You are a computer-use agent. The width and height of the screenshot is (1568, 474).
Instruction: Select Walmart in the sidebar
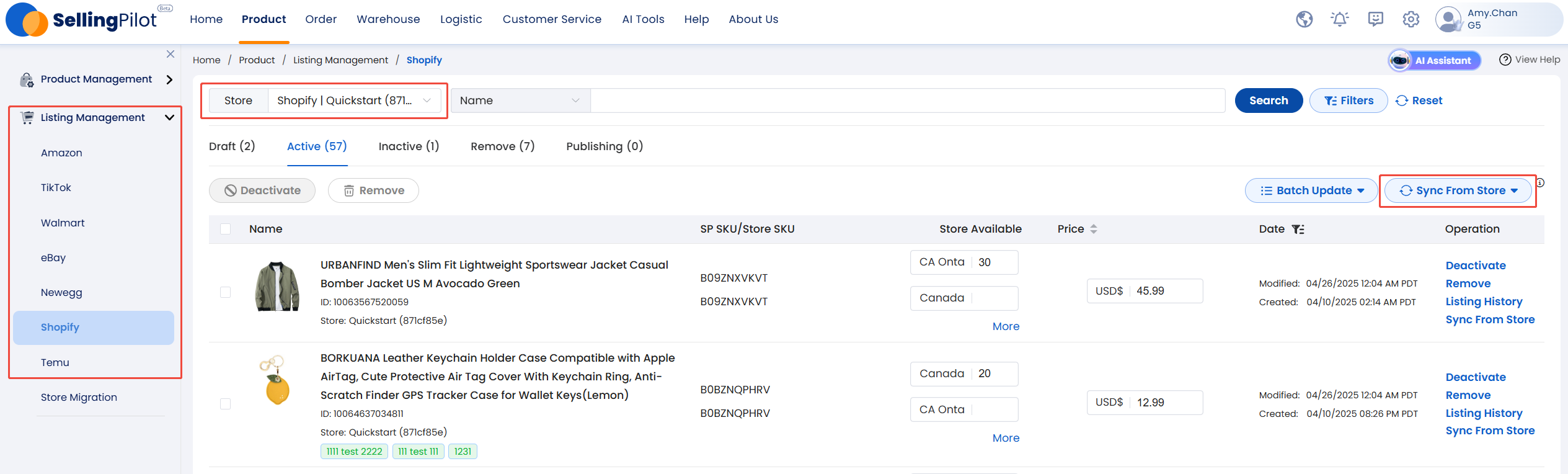pyautogui.click(x=63, y=223)
